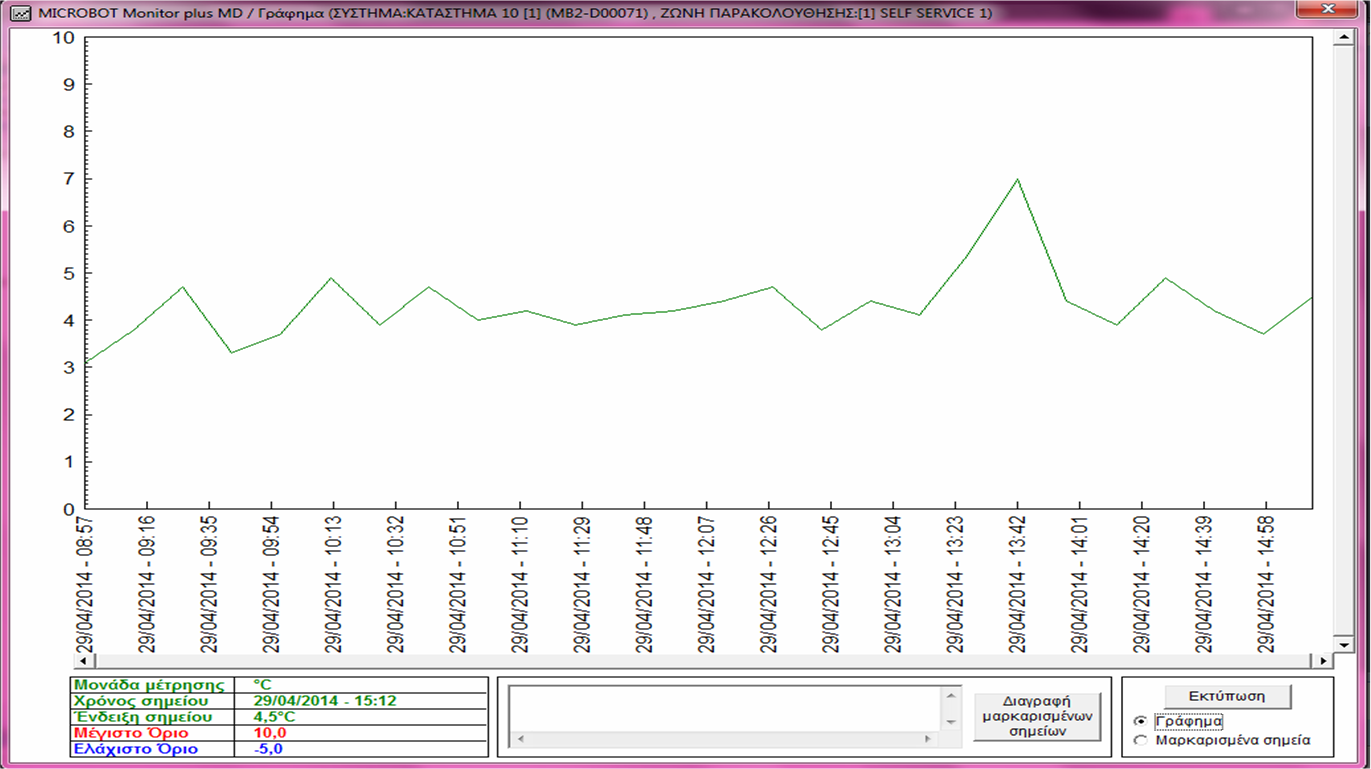Click the notes box scroll right arrow
Viewport: 1371px width, 769px height.
(x=929, y=740)
